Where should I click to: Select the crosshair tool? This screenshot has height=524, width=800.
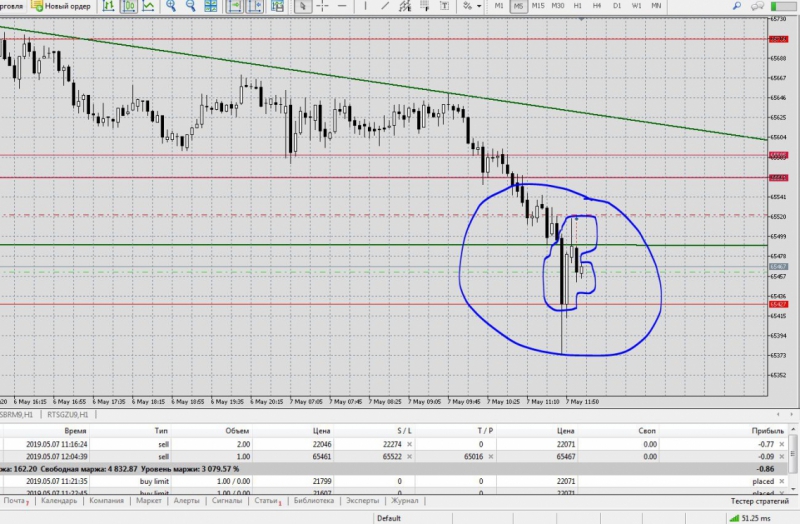[x=322, y=6]
